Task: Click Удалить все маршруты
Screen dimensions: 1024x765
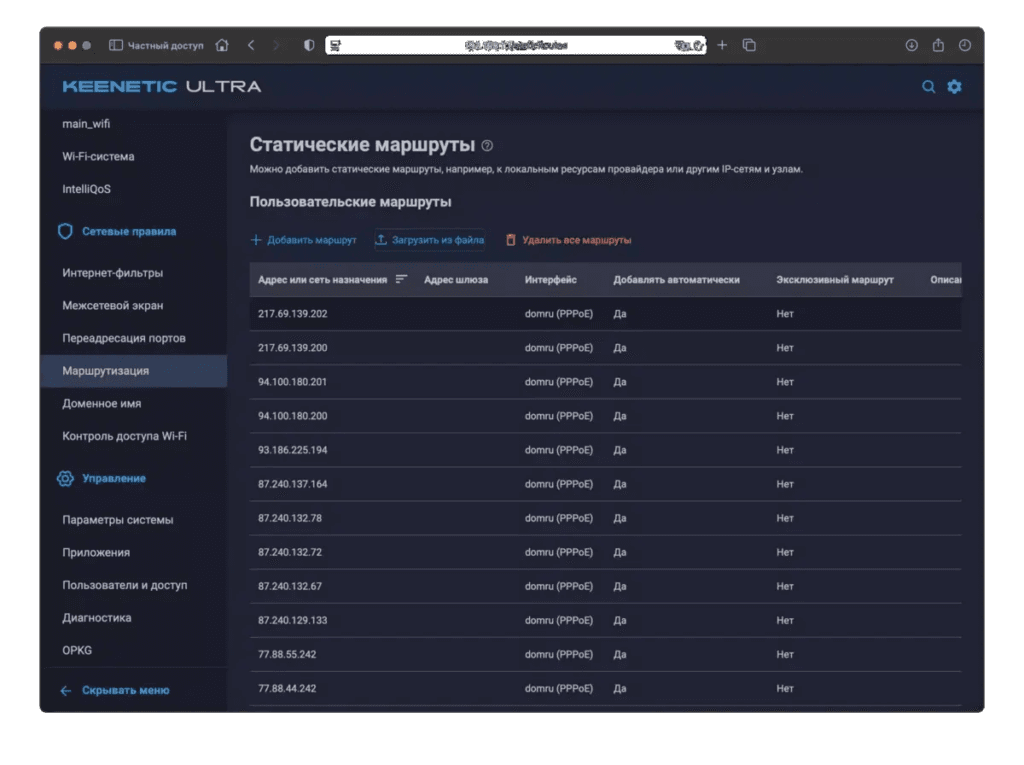Action: tap(568, 240)
